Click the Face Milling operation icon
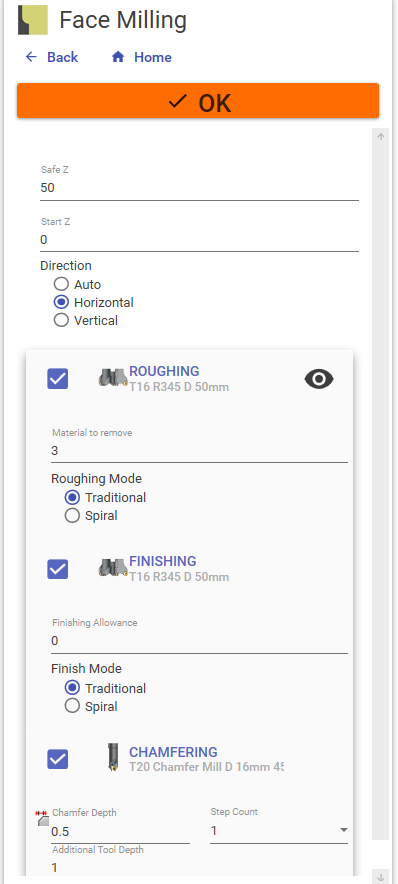 33,20
